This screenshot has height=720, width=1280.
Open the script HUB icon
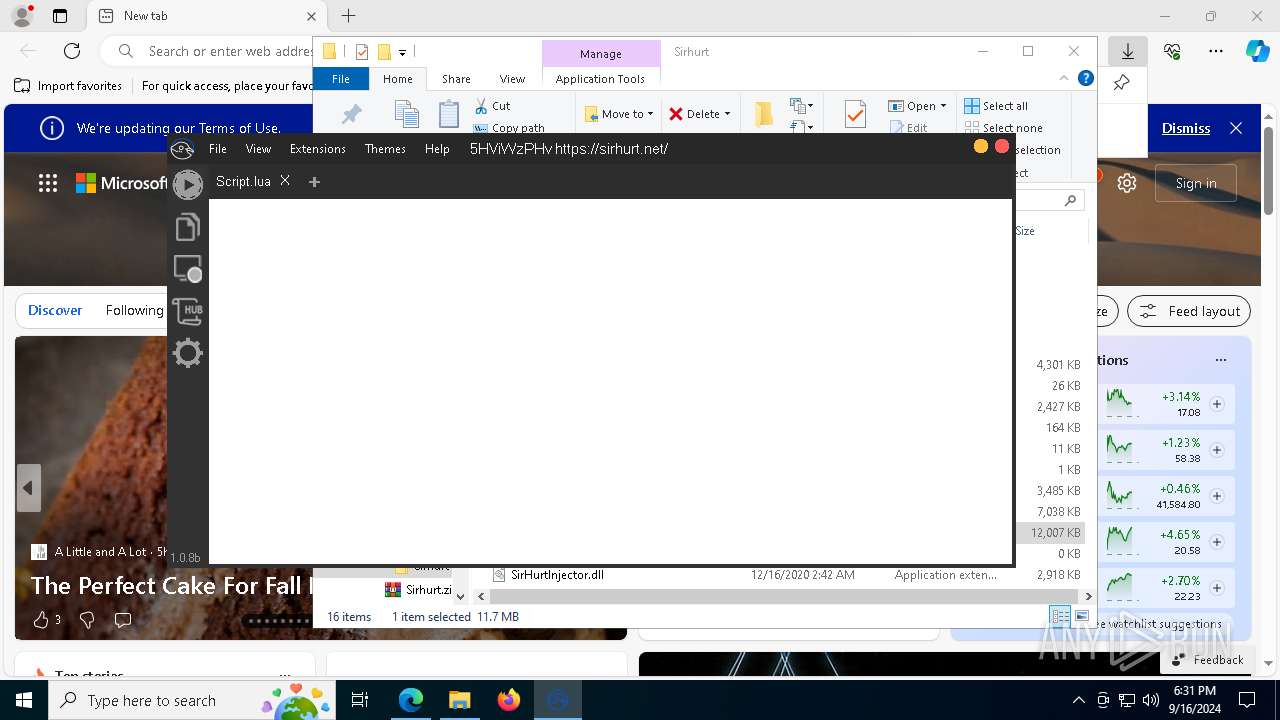click(187, 311)
